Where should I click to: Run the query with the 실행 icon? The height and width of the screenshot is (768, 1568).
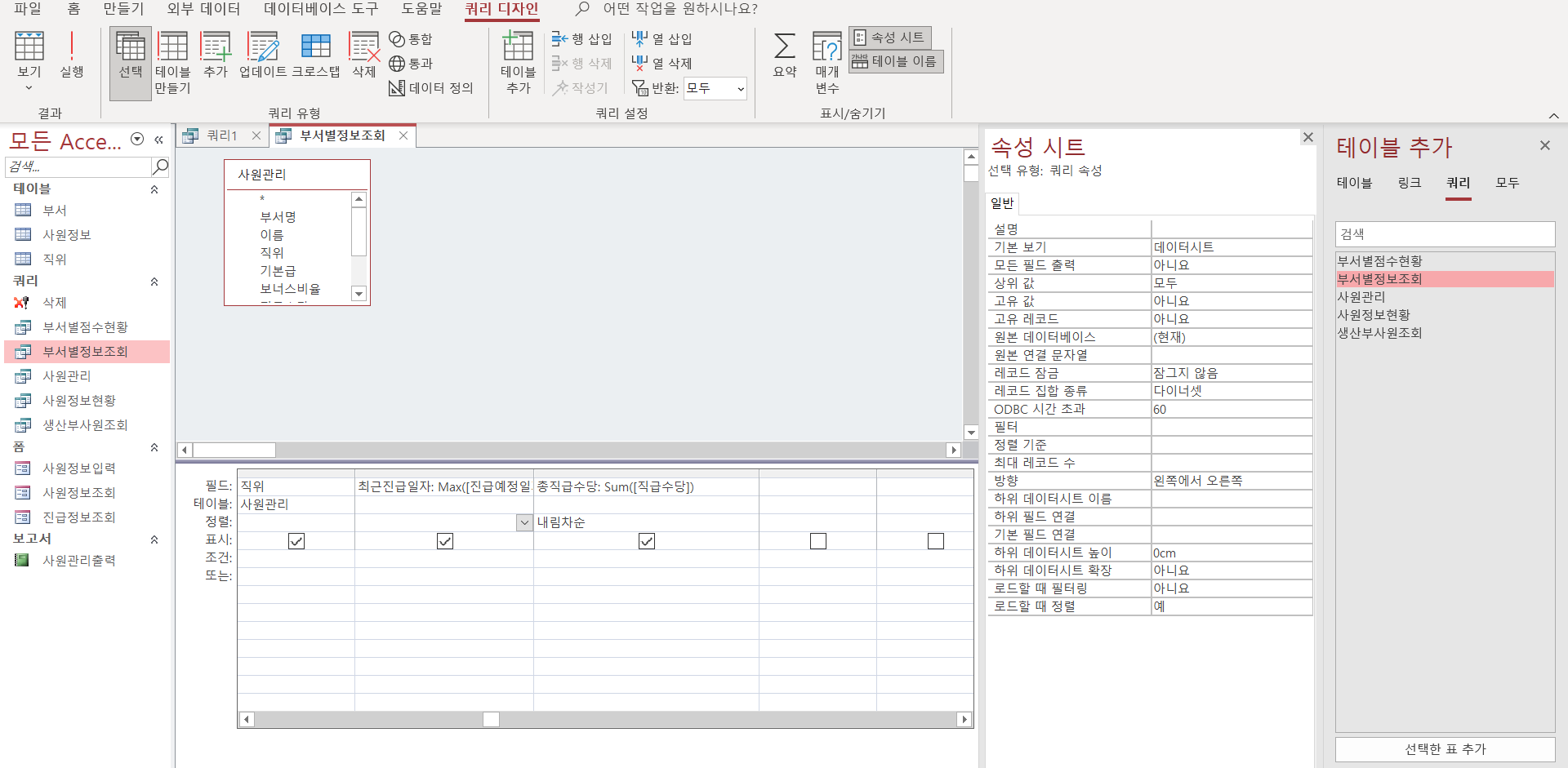pos(72,54)
